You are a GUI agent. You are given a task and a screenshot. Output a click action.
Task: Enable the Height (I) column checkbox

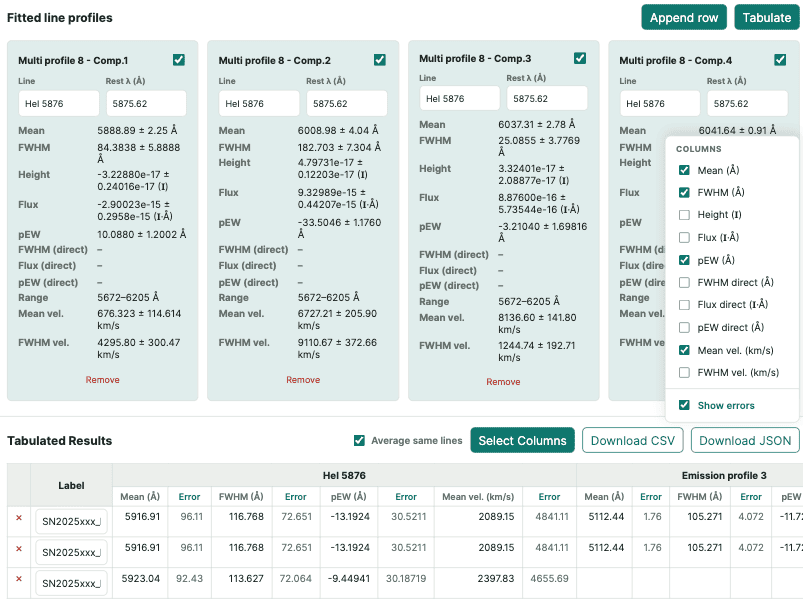coord(684,215)
